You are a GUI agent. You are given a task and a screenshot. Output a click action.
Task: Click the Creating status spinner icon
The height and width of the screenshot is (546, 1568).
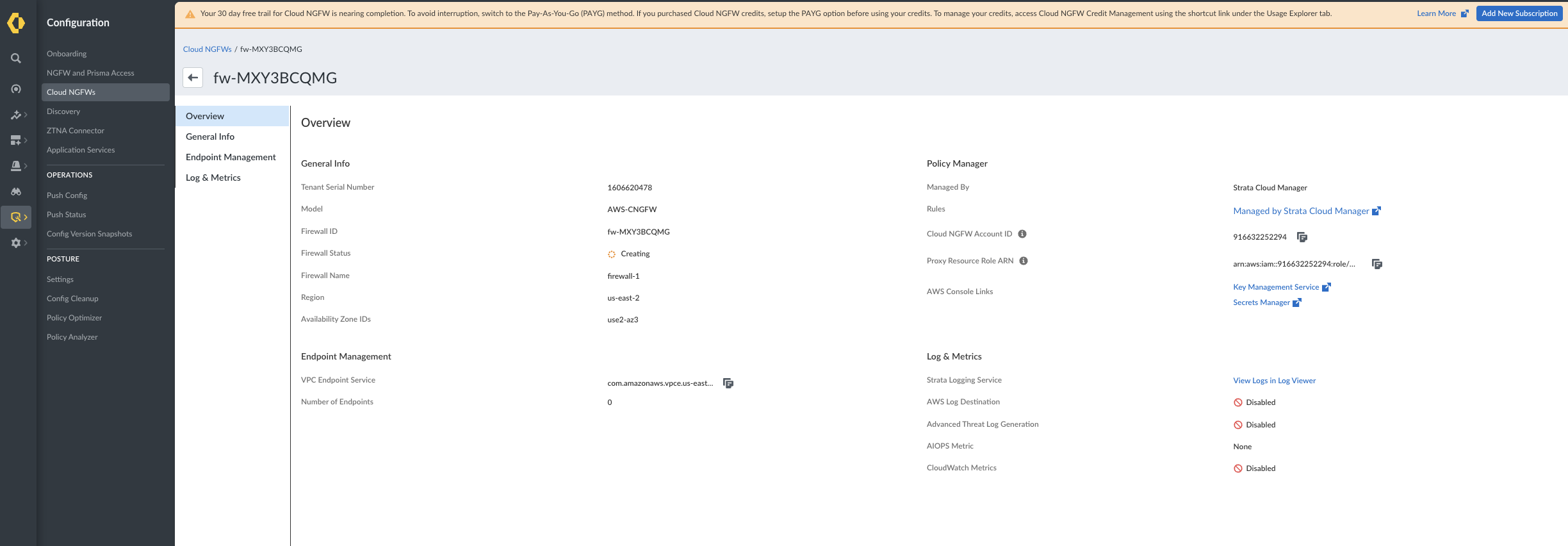click(x=612, y=254)
